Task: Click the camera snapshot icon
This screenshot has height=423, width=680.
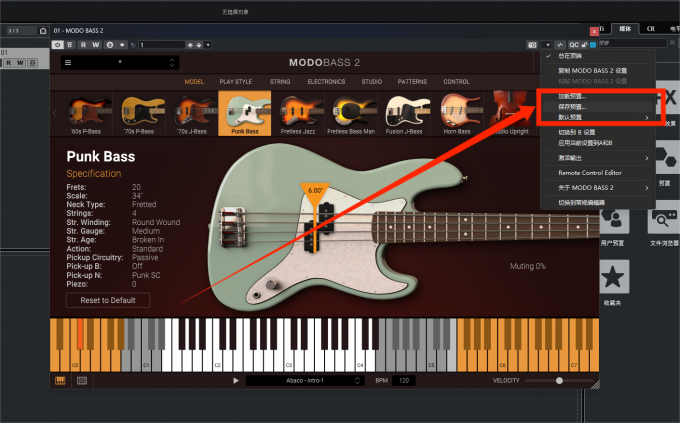Action: tap(532, 45)
